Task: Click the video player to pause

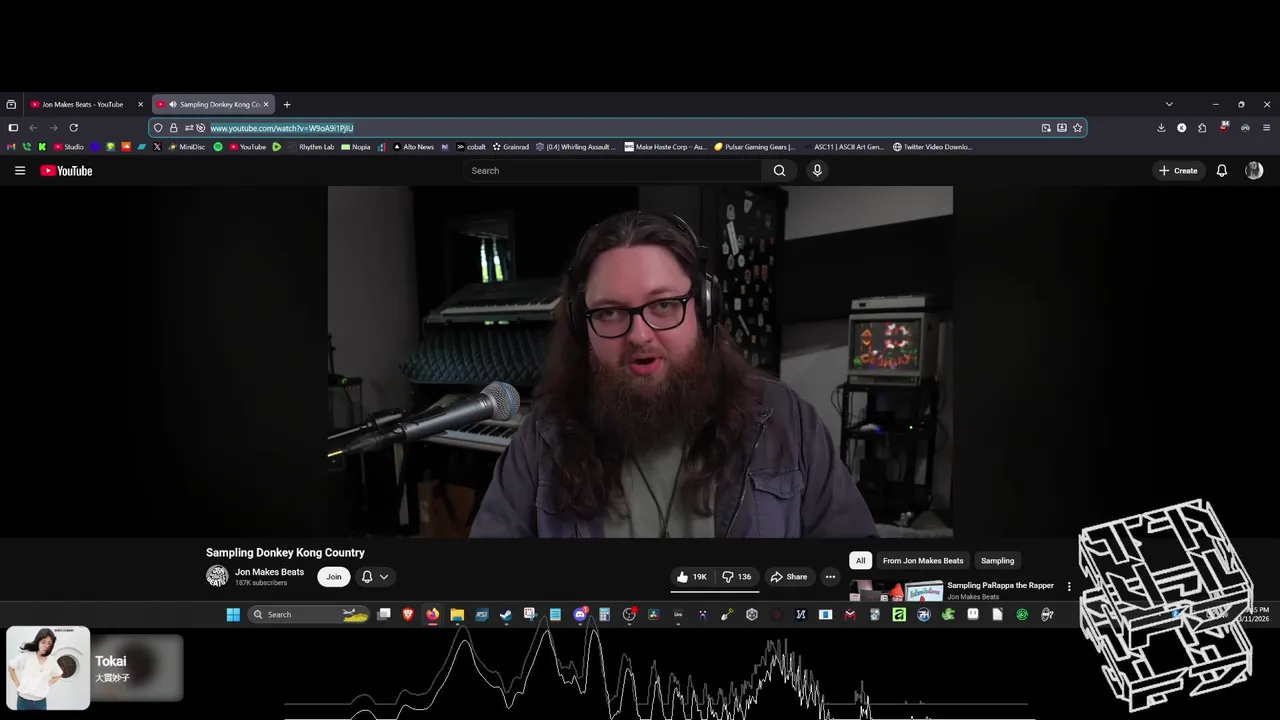Action: [x=640, y=362]
